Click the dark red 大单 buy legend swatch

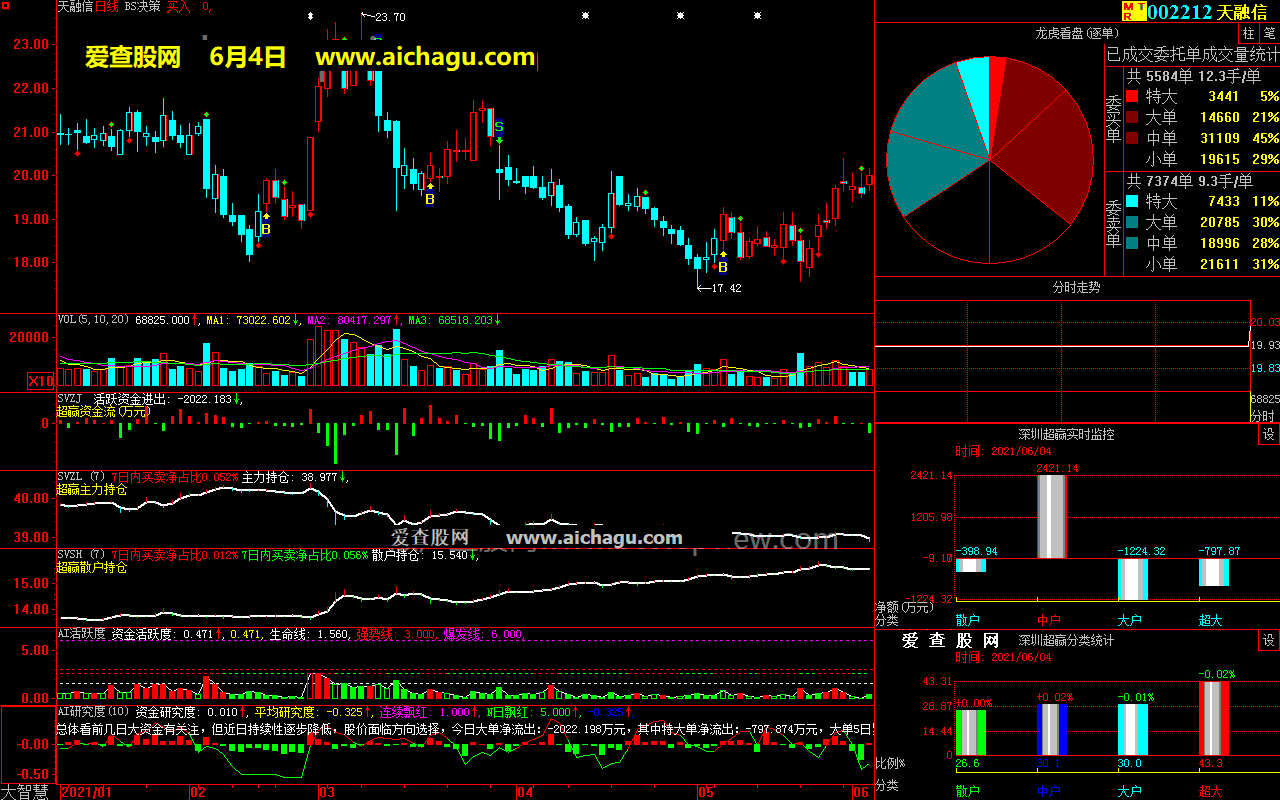[1132, 117]
